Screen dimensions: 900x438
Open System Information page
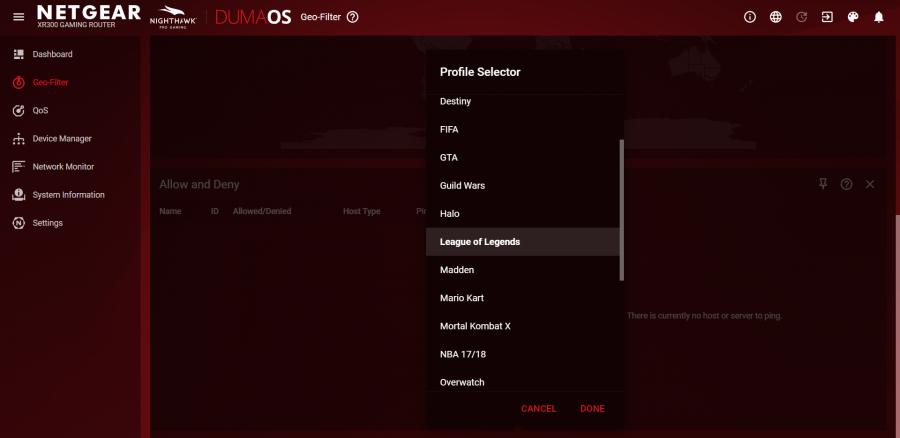coord(68,195)
